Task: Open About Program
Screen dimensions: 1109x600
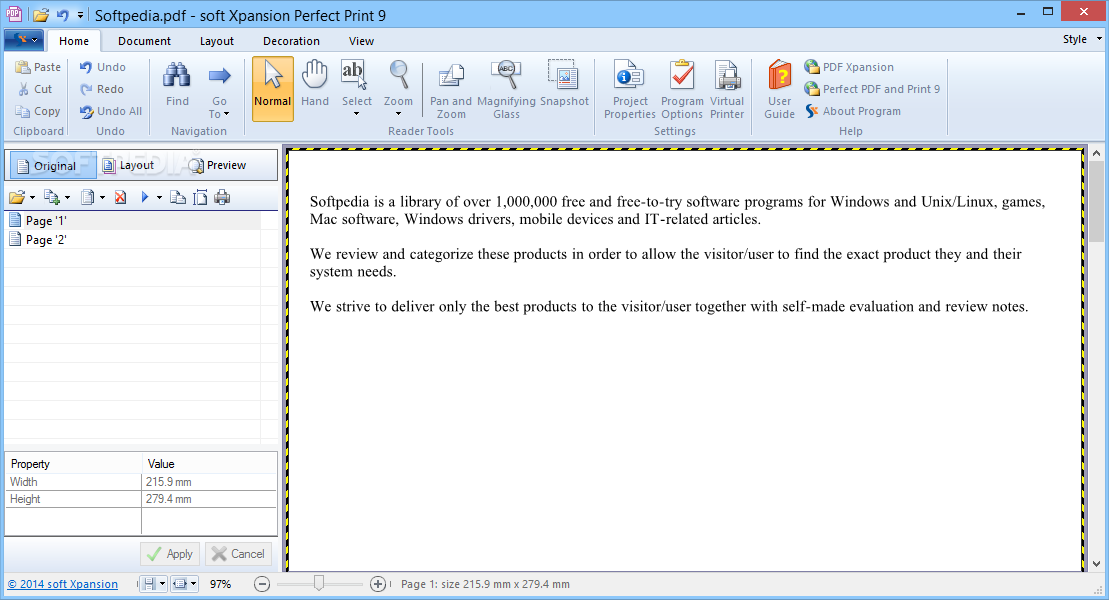Action: point(853,111)
